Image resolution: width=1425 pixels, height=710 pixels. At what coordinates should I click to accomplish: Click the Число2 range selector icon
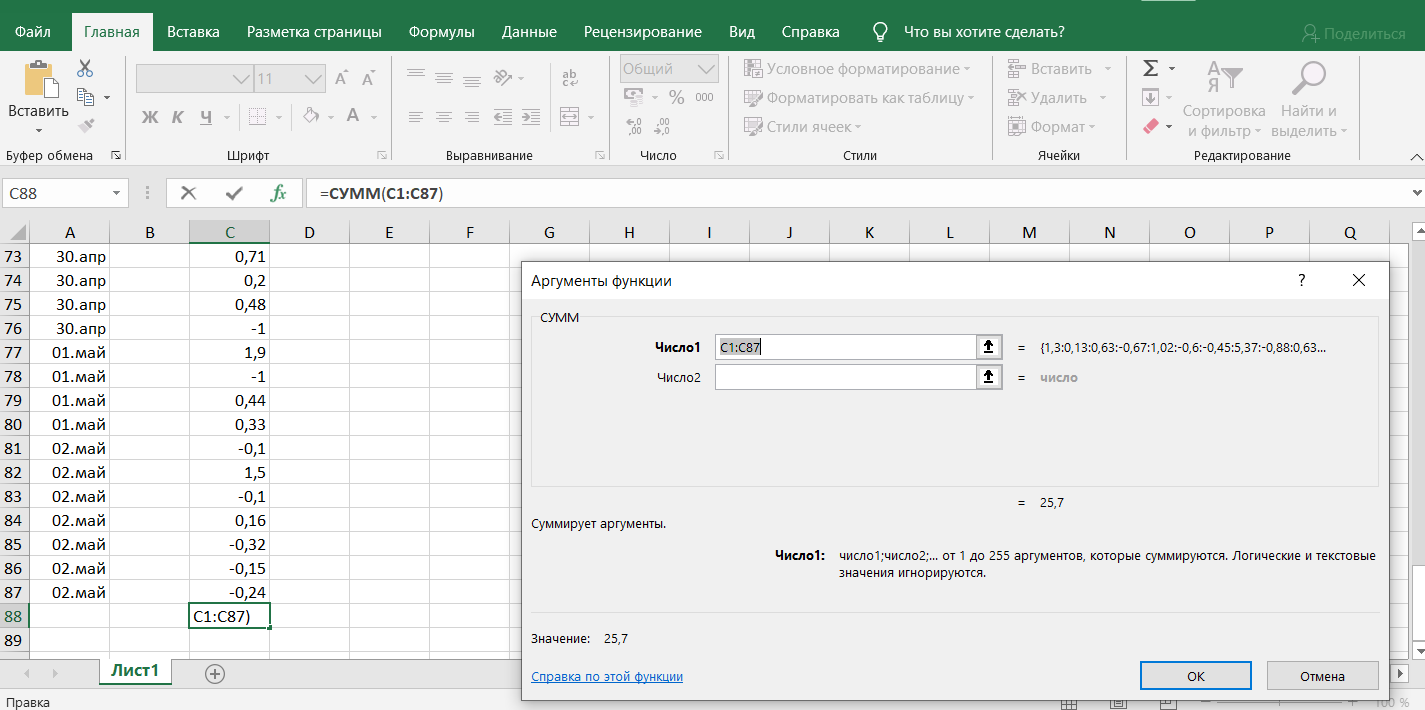coord(988,377)
